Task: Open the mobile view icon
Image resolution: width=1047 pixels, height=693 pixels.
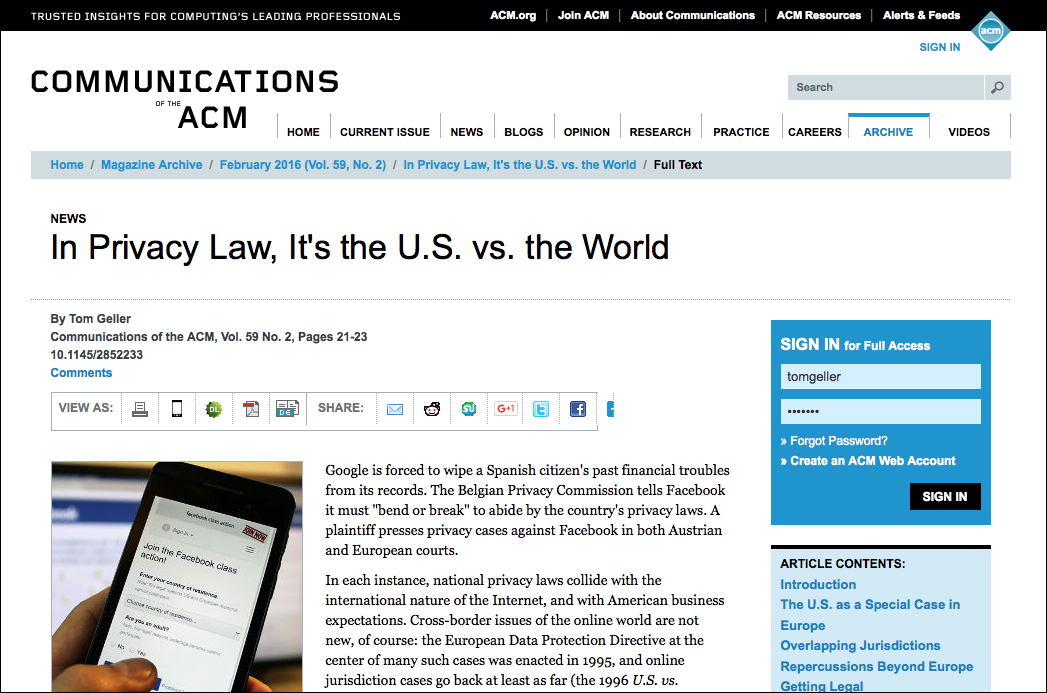Action: point(177,409)
